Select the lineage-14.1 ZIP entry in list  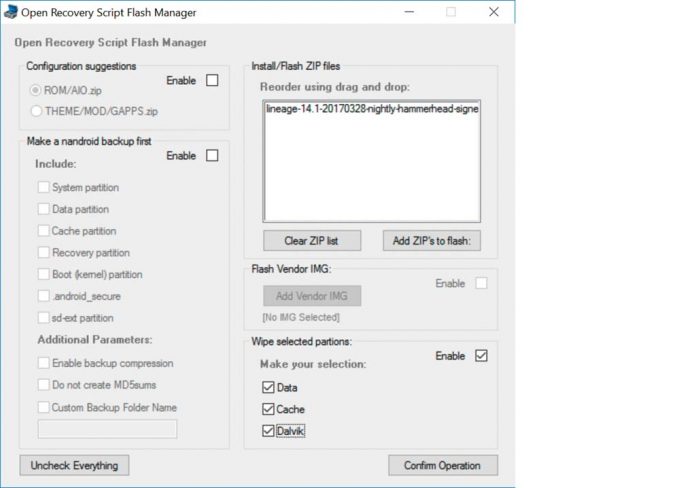[x=372, y=109]
